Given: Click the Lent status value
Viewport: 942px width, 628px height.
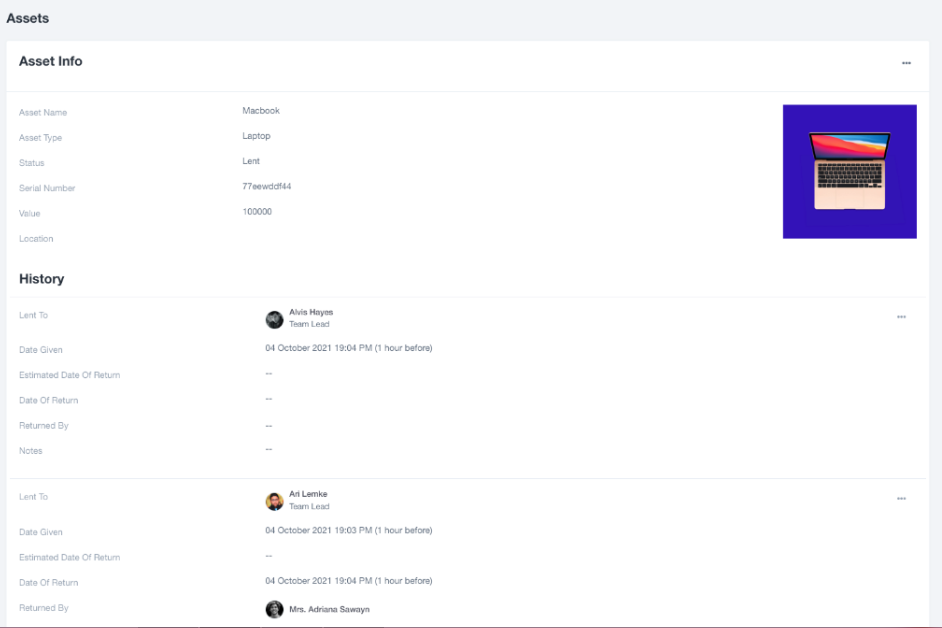Looking at the screenshot, I should (251, 161).
